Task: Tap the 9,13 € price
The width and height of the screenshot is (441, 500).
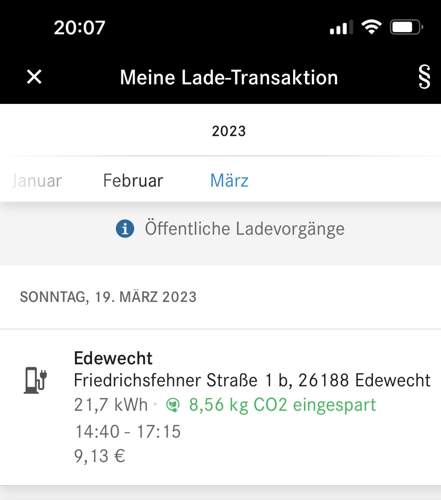Action: (x=99, y=456)
